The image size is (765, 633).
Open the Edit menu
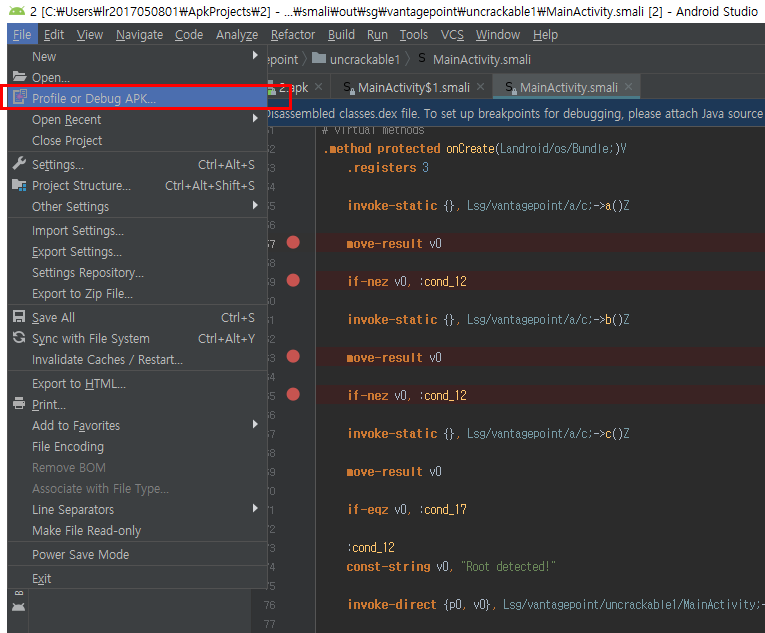tap(54, 35)
